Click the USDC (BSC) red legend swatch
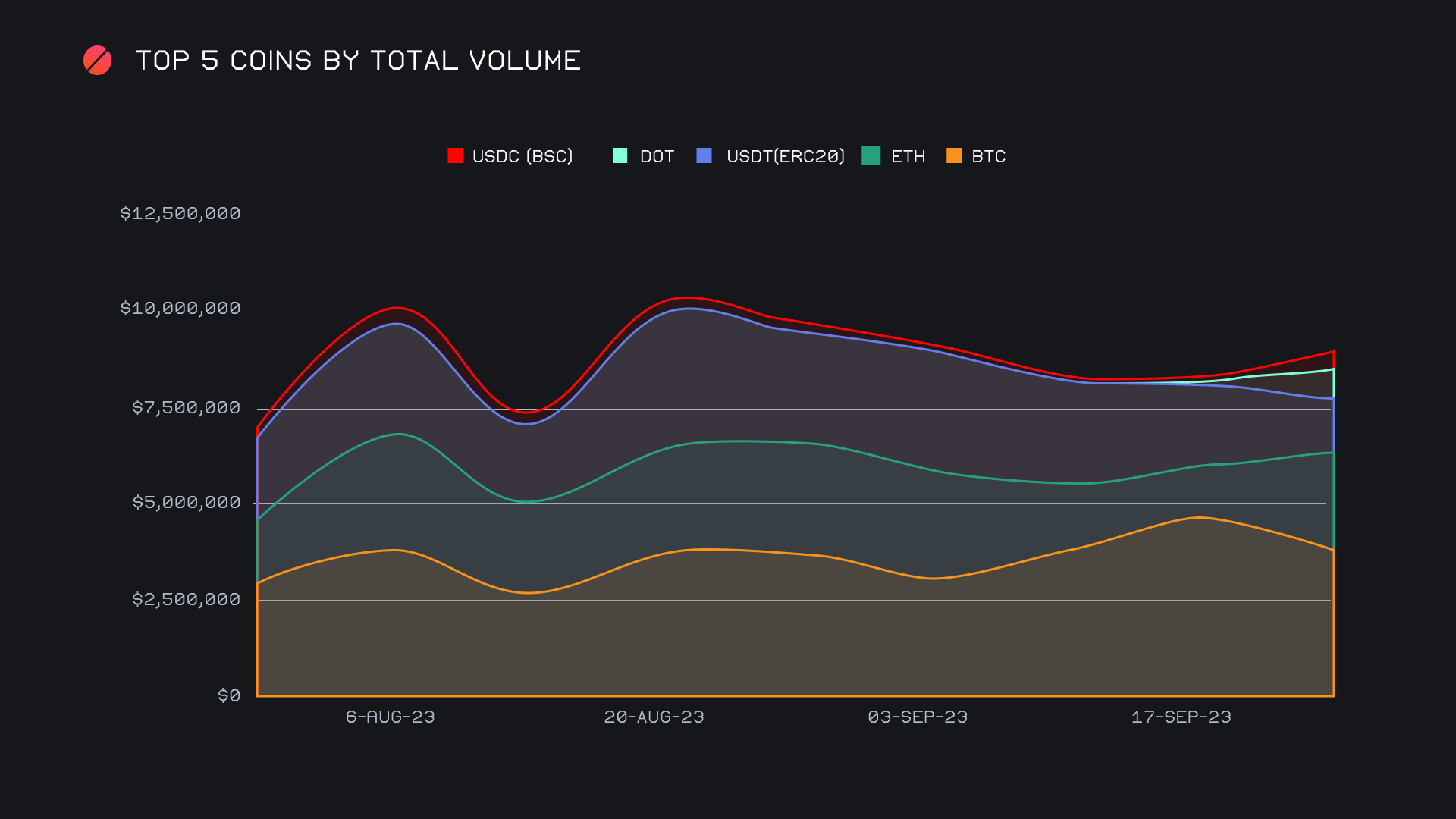1456x819 pixels. point(455,155)
